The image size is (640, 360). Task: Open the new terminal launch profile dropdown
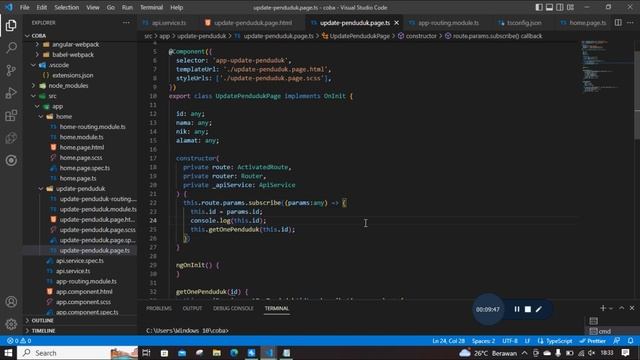(x=611, y=309)
